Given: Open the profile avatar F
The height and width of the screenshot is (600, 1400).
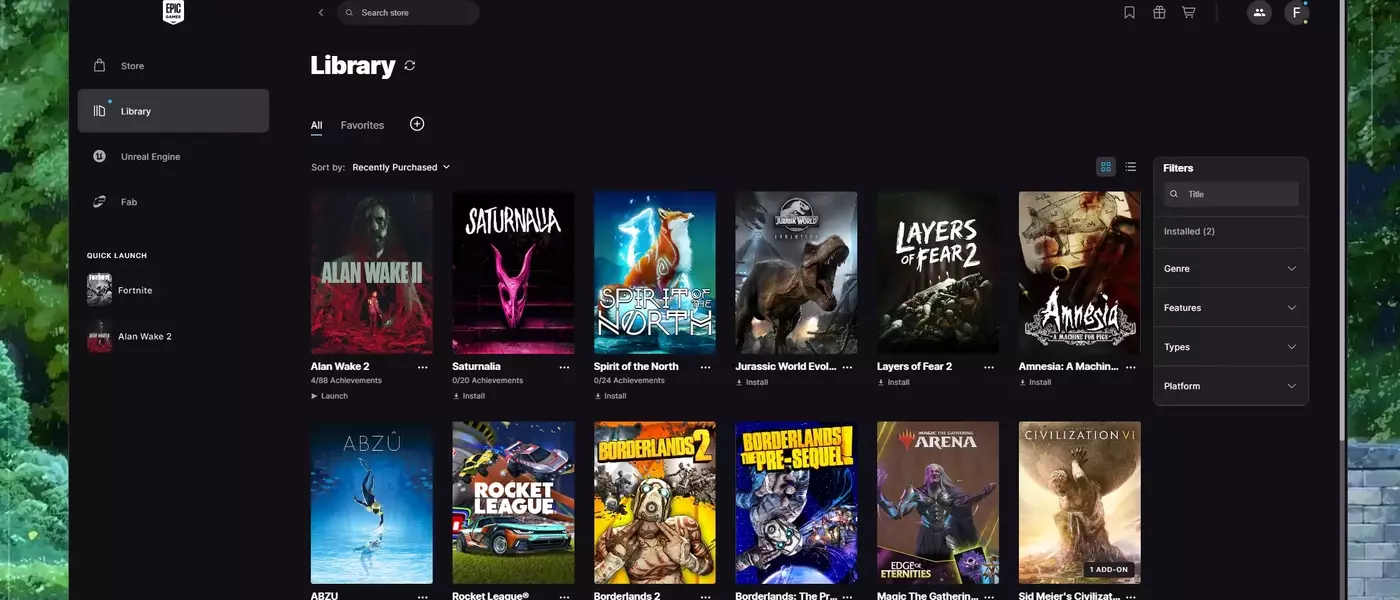Looking at the screenshot, I should 1297,13.
